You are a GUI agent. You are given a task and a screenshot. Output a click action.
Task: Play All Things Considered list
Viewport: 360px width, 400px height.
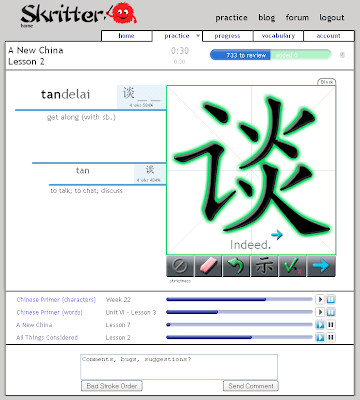pos(320,337)
